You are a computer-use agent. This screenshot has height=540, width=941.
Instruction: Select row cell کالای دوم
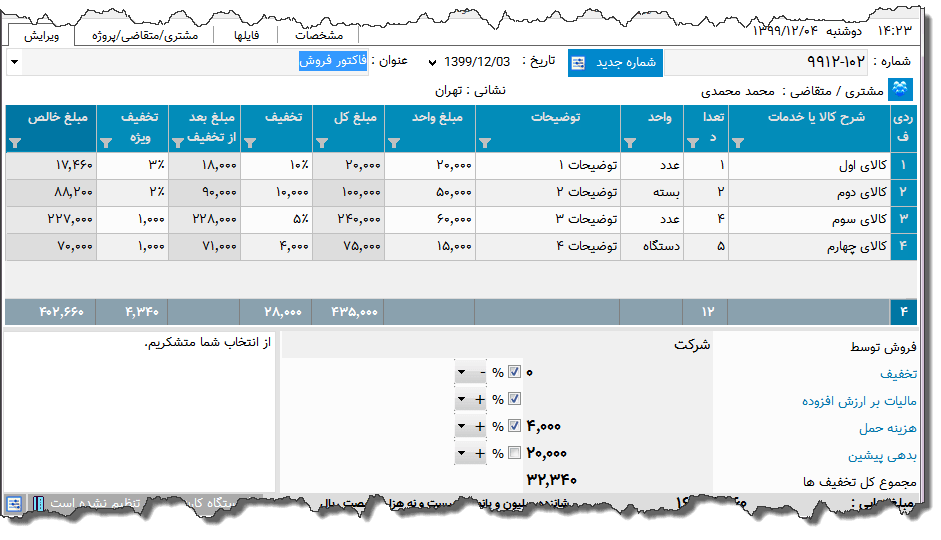coord(810,193)
